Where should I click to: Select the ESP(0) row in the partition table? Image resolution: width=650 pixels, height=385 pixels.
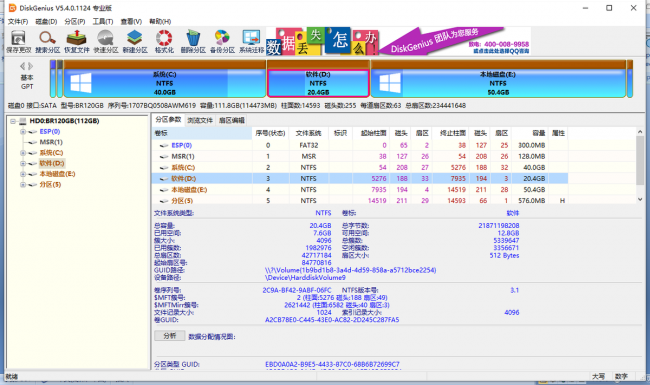click(359, 145)
